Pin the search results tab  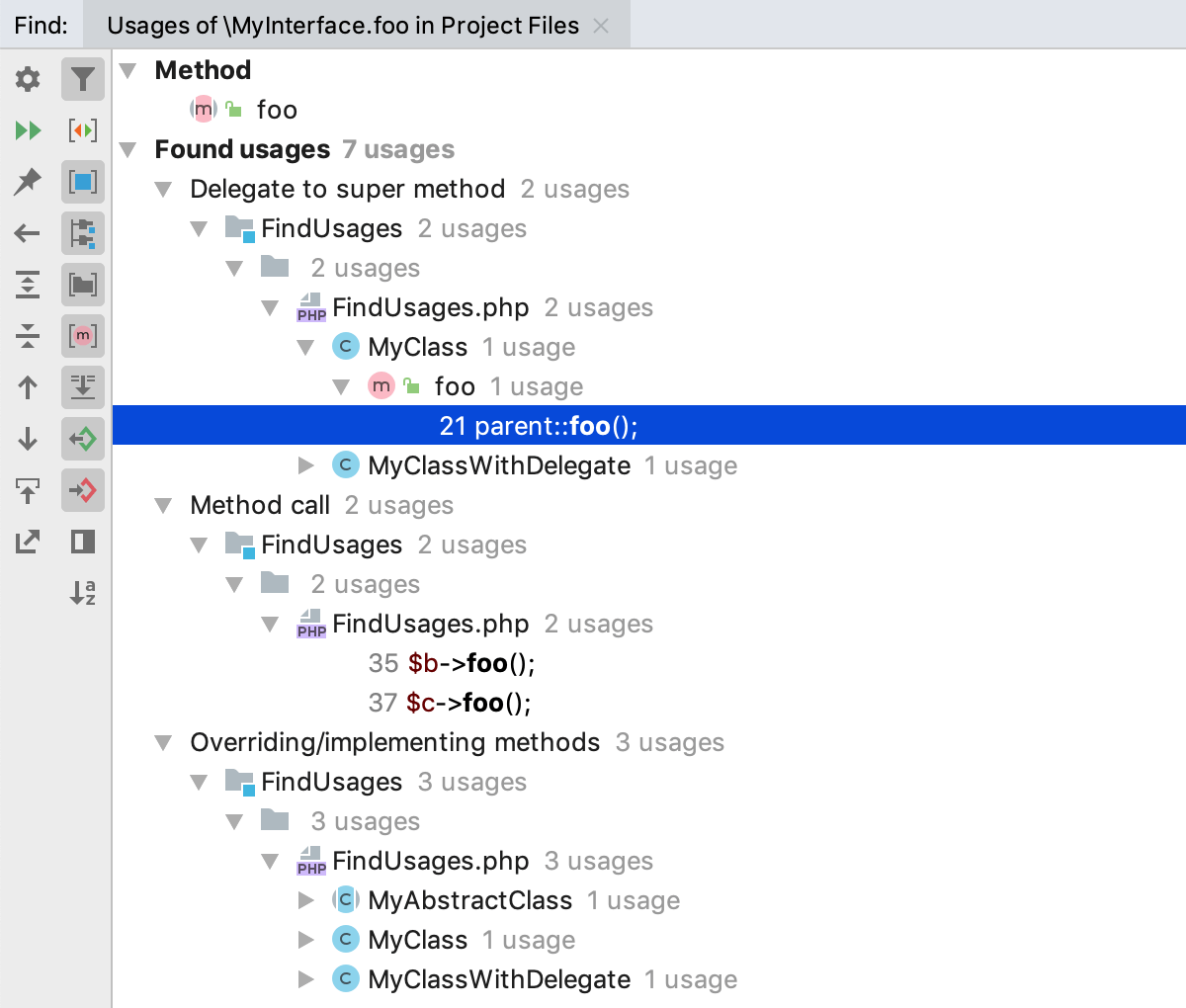tap(27, 182)
